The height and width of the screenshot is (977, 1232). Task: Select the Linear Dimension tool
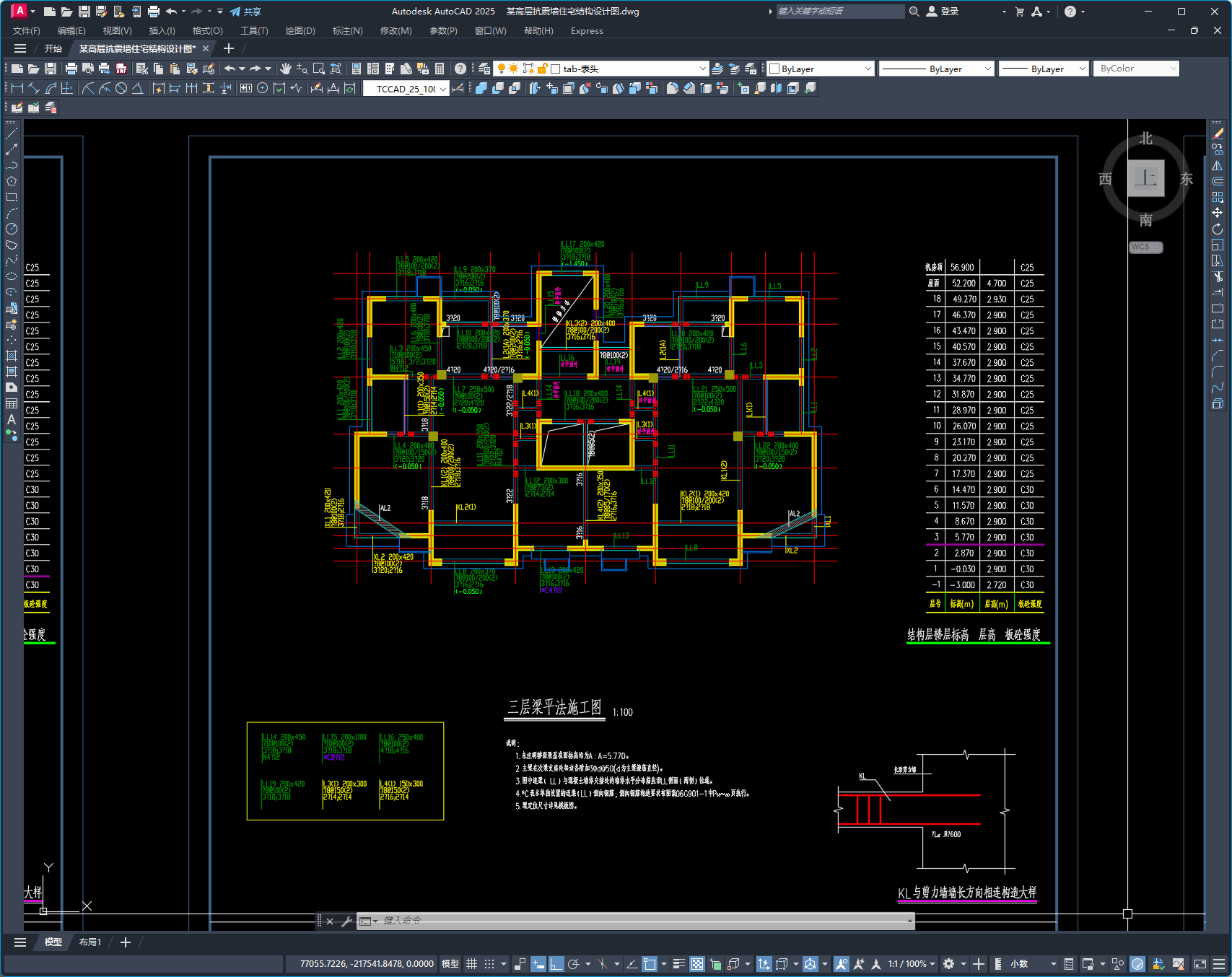pyautogui.click(x=17, y=88)
